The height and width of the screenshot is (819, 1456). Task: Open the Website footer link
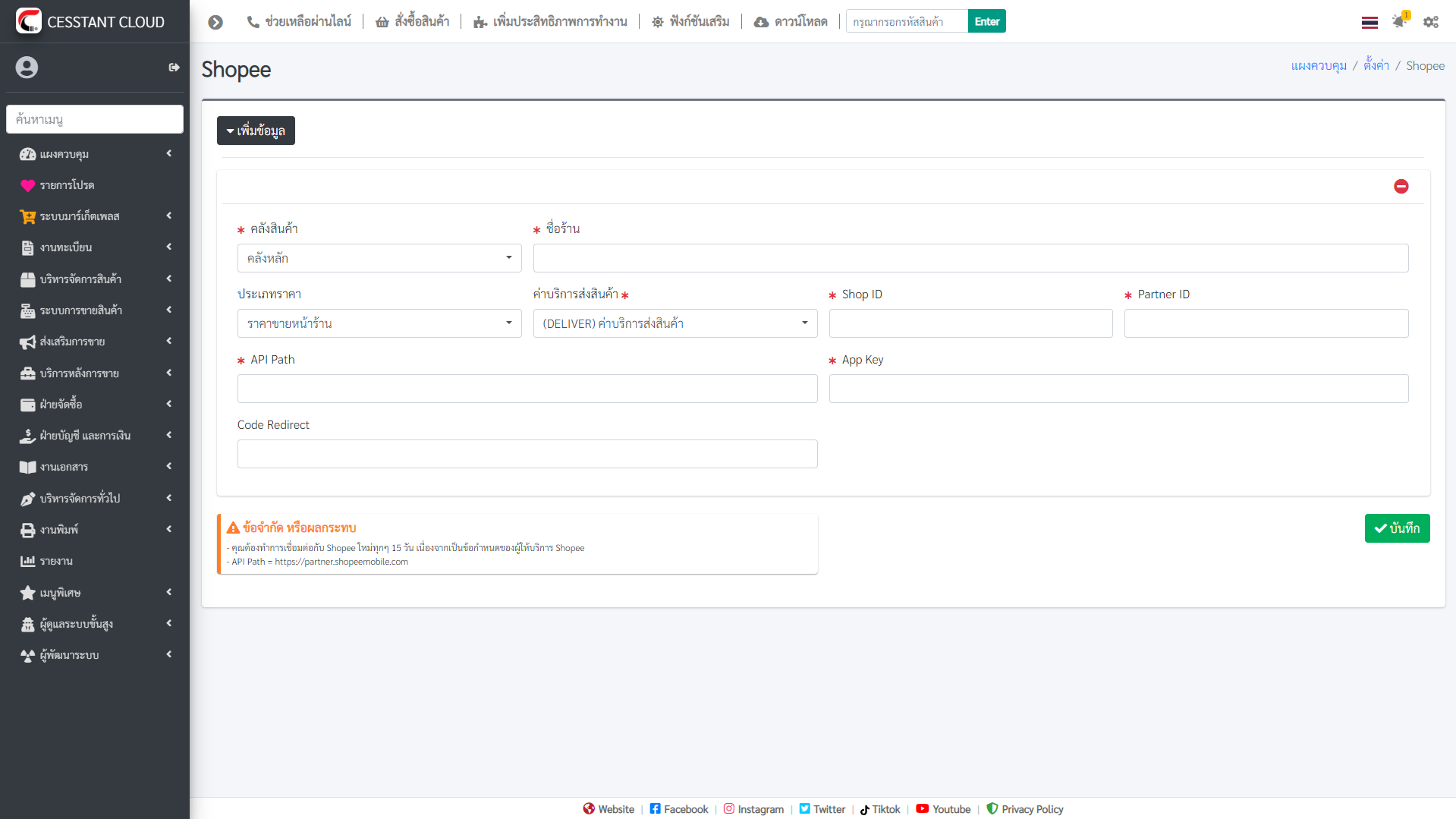tap(609, 809)
